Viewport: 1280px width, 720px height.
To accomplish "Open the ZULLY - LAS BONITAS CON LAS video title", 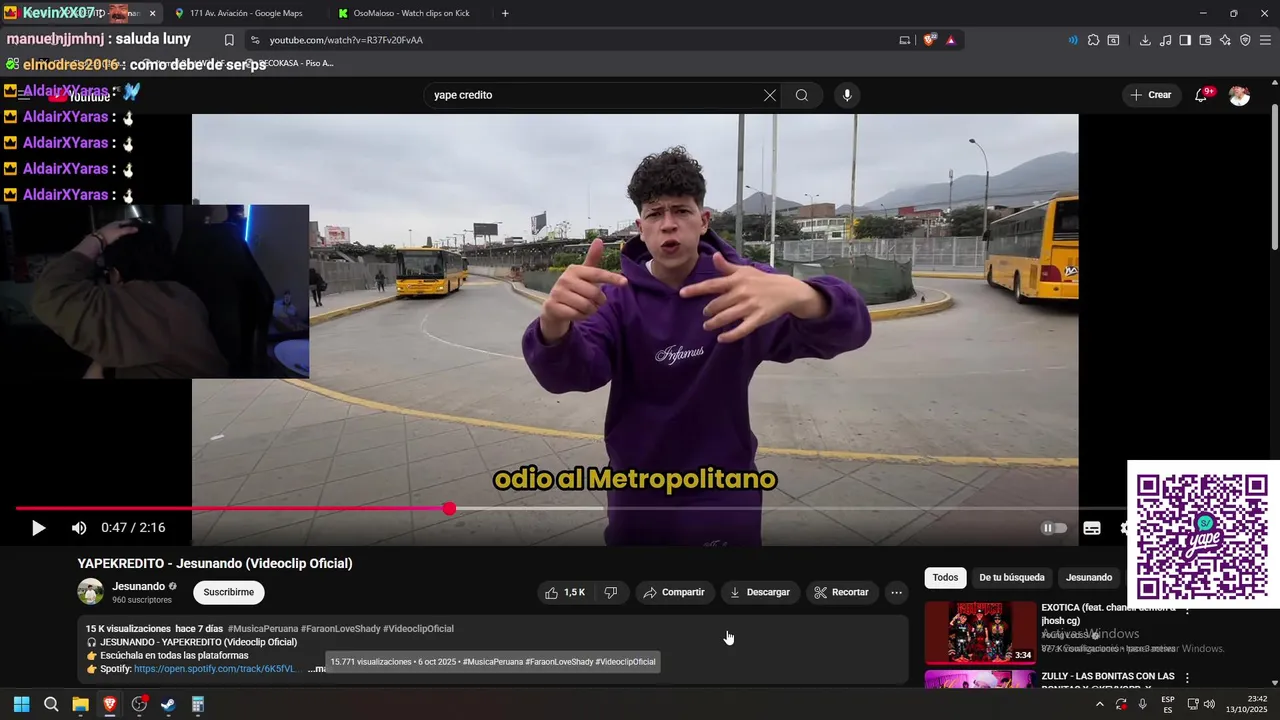I will pyautogui.click(x=1108, y=677).
